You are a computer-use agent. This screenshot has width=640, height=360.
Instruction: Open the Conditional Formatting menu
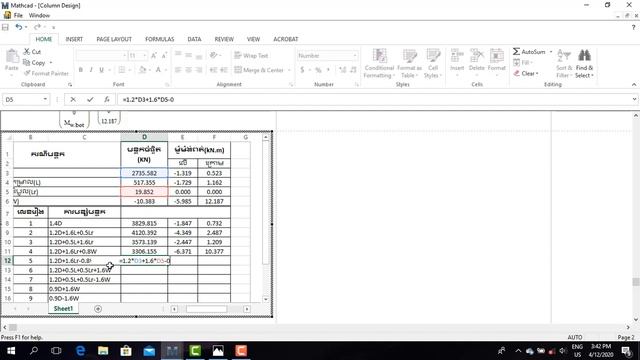pyautogui.click(x=379, y=63)
